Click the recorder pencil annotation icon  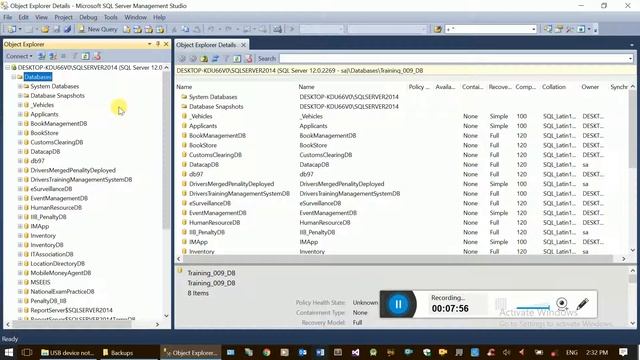583,304
